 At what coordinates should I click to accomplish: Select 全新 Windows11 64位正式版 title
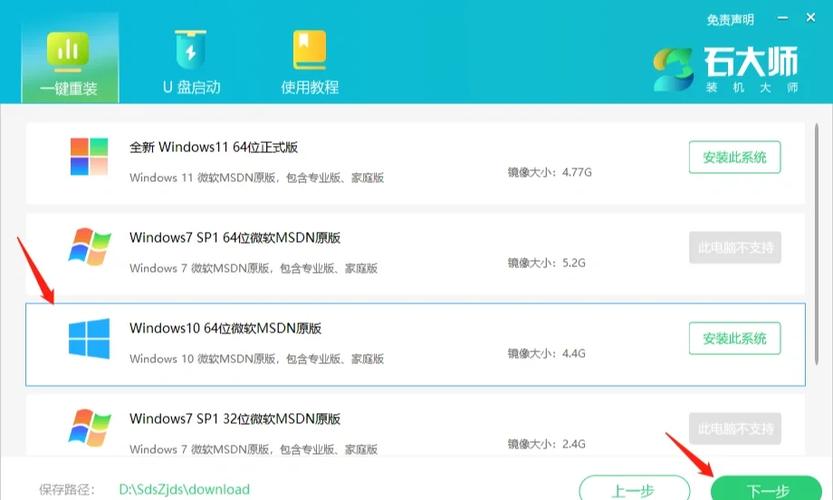coord(214,147)
